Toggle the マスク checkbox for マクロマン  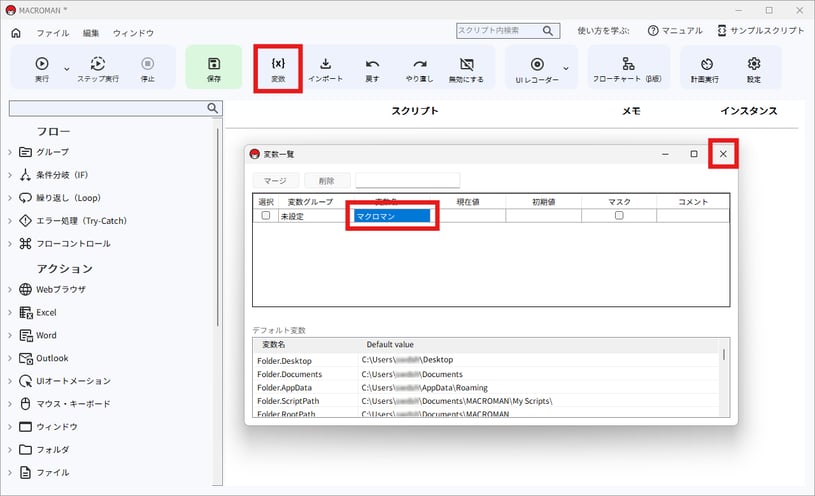(x=619, y=215)
